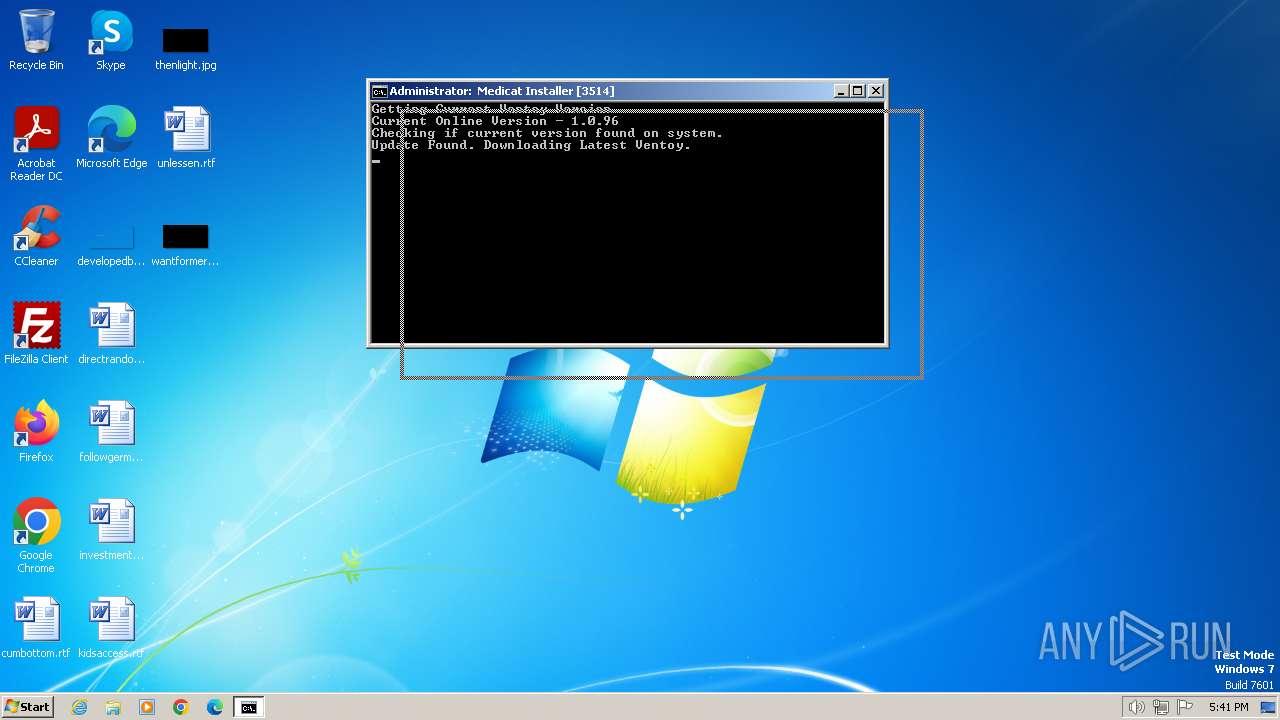Select the directrando… document icon

coord(111,334)
